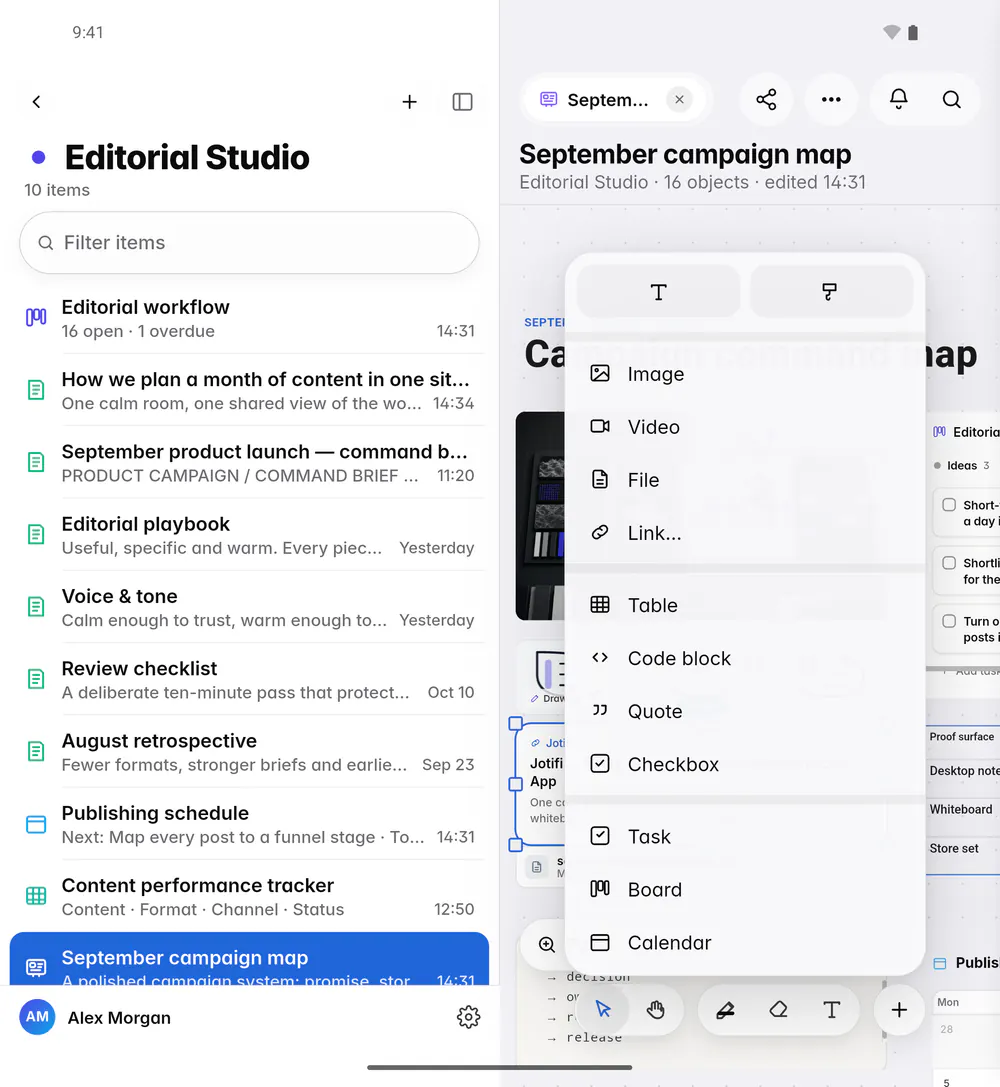Screen dimensions: 1000x1087
Task: Open the Editorial workflow board item
Action: [249, 319]
